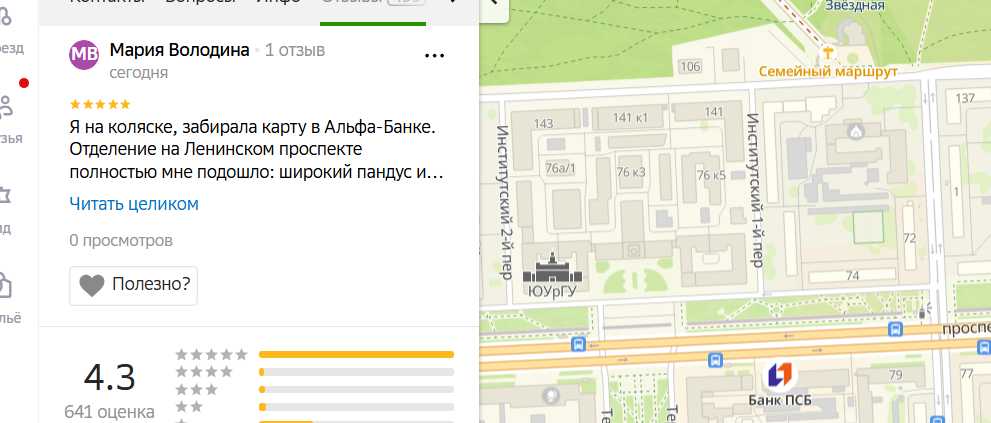Image resolution: width=991 pixels, height=423 pixels.
Task: Click building label '76 к5'
Action: [711, 175]
